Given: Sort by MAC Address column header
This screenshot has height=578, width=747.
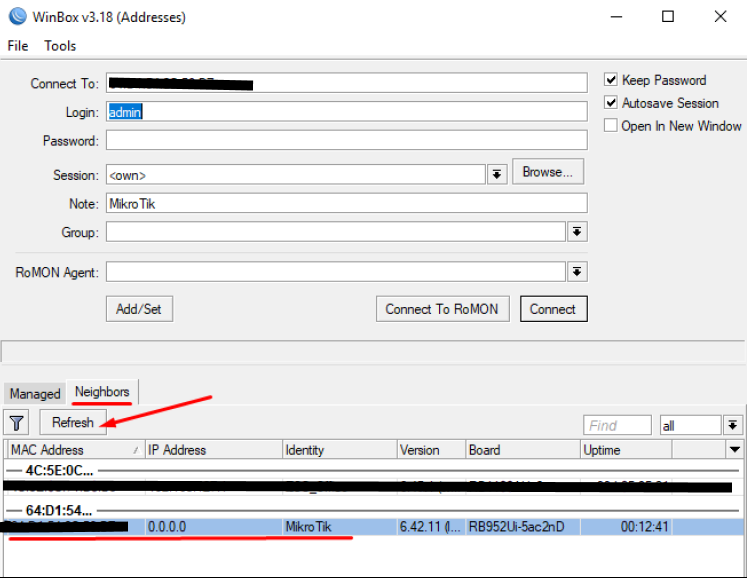Looking at the screenshot, I should 76,449.
